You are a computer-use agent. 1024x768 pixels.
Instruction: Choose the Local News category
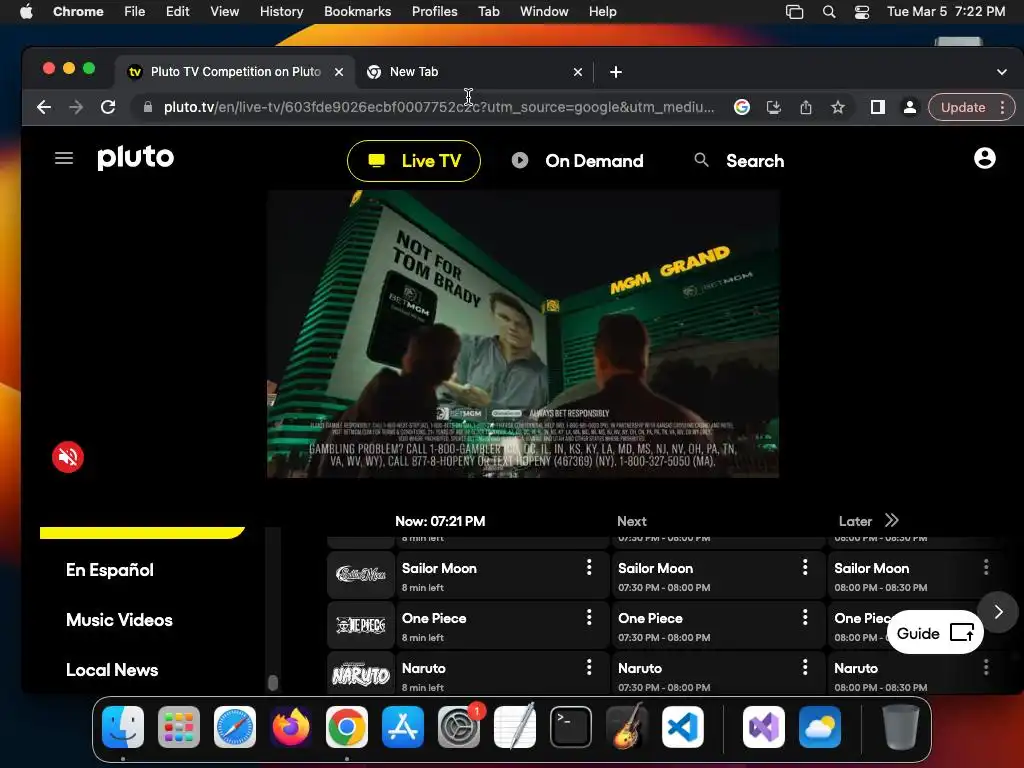tap(112, 670)
